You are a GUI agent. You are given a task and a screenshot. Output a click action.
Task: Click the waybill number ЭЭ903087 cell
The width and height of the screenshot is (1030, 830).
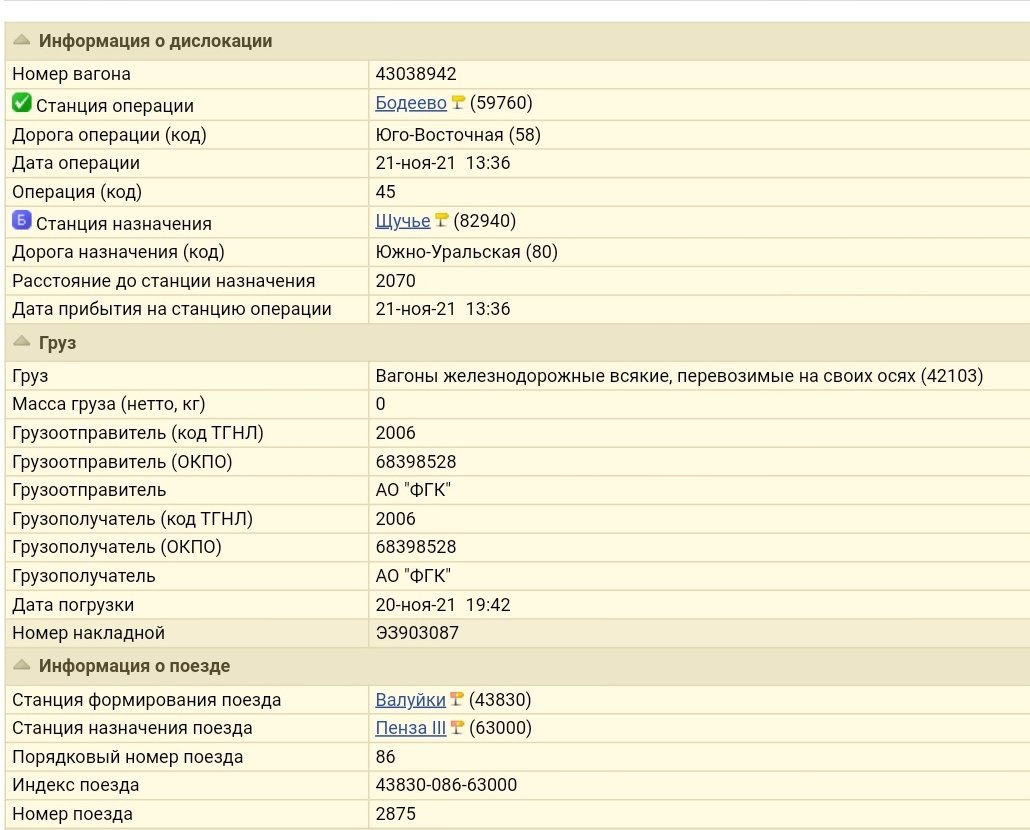tap(417, 633)
